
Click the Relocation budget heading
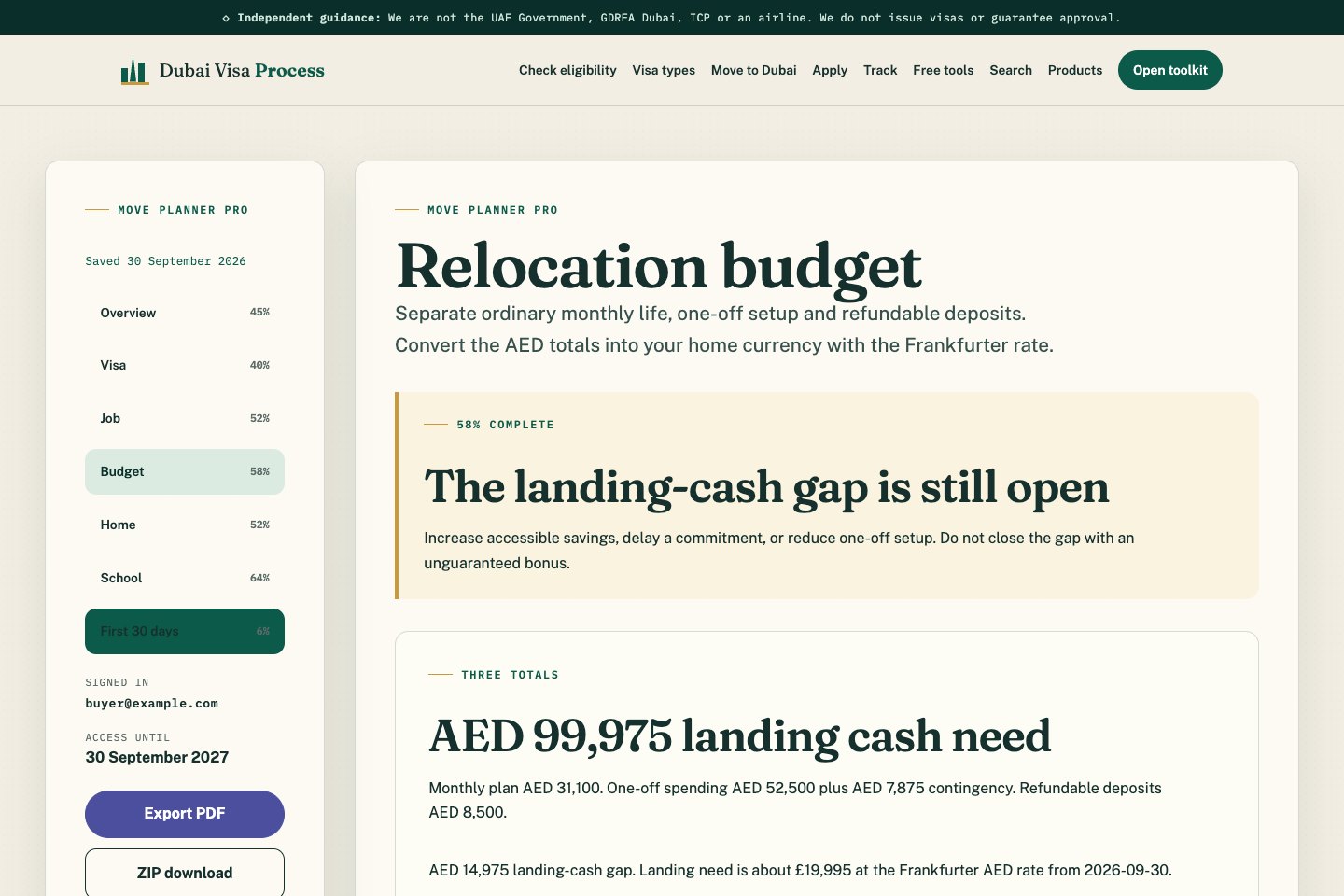pos(659,267)
